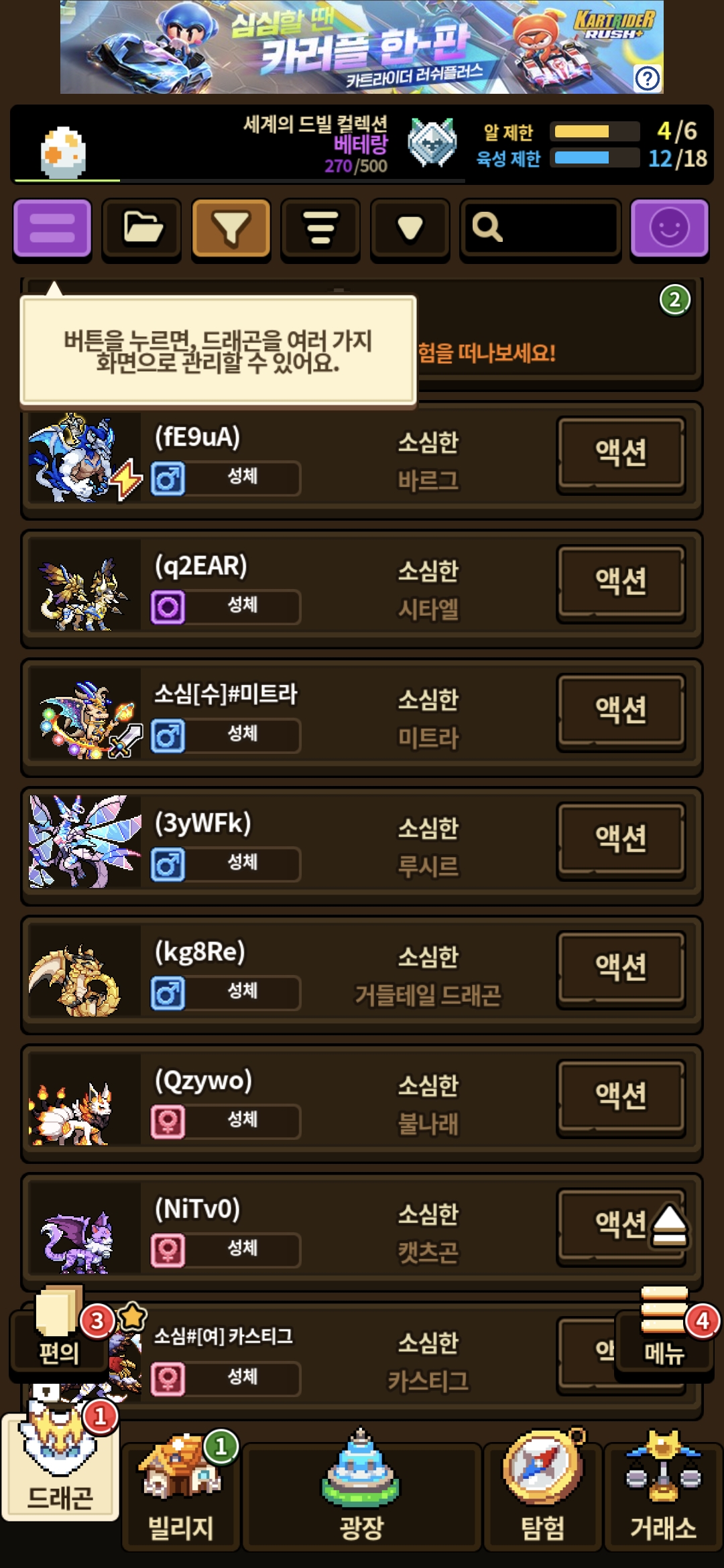Click the 액션 button for 루시르 dragon
The height and width of the screenshot is (1568, 724).
[621, 839]
